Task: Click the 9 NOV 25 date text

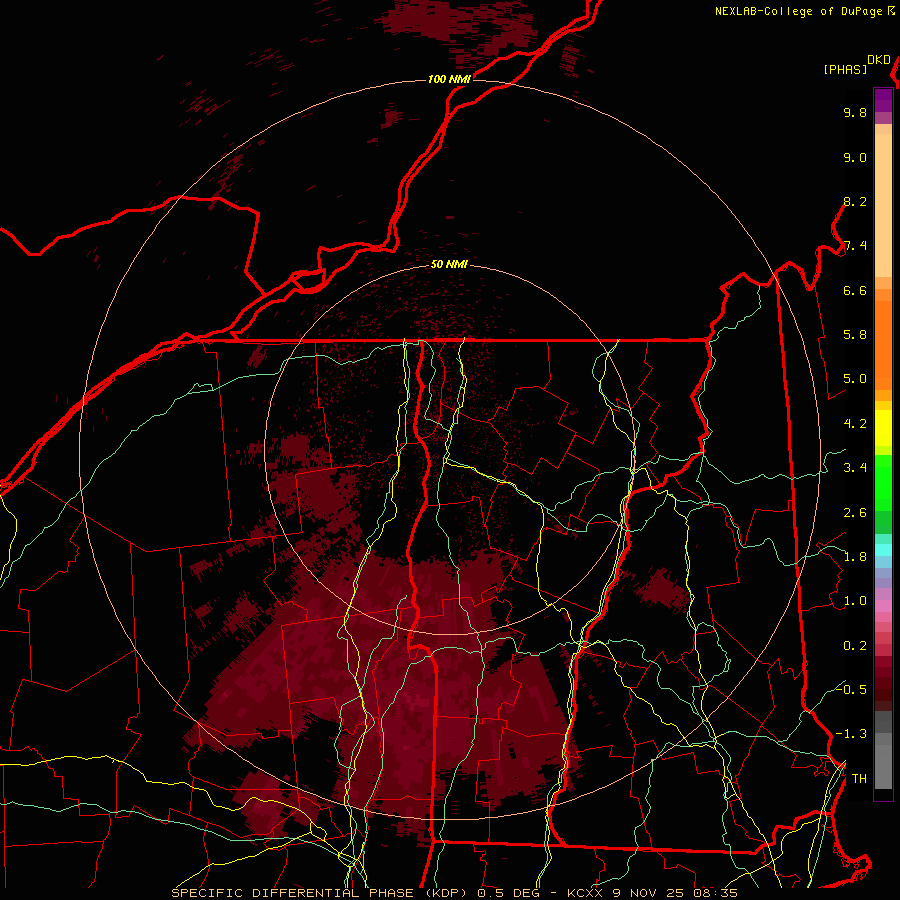Action: tap(647, 893)
